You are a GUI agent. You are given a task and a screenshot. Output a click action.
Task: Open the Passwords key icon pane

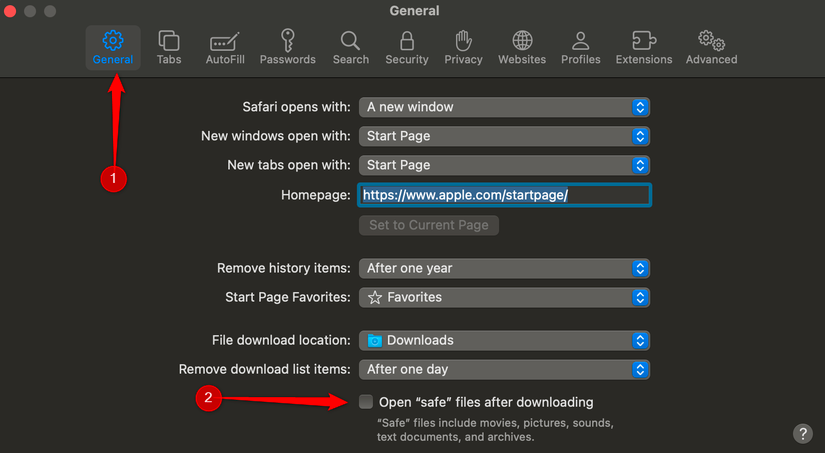pyautogui.click(x=287, y=47)
